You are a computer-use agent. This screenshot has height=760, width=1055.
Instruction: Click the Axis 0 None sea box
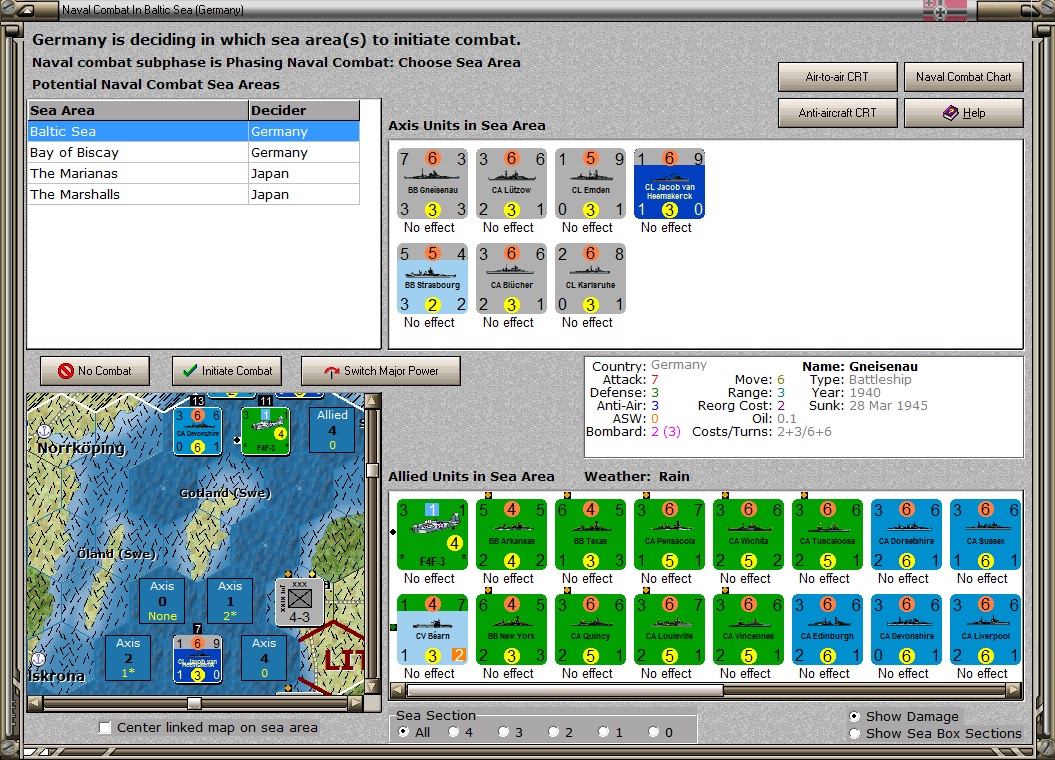click(162, 601)
